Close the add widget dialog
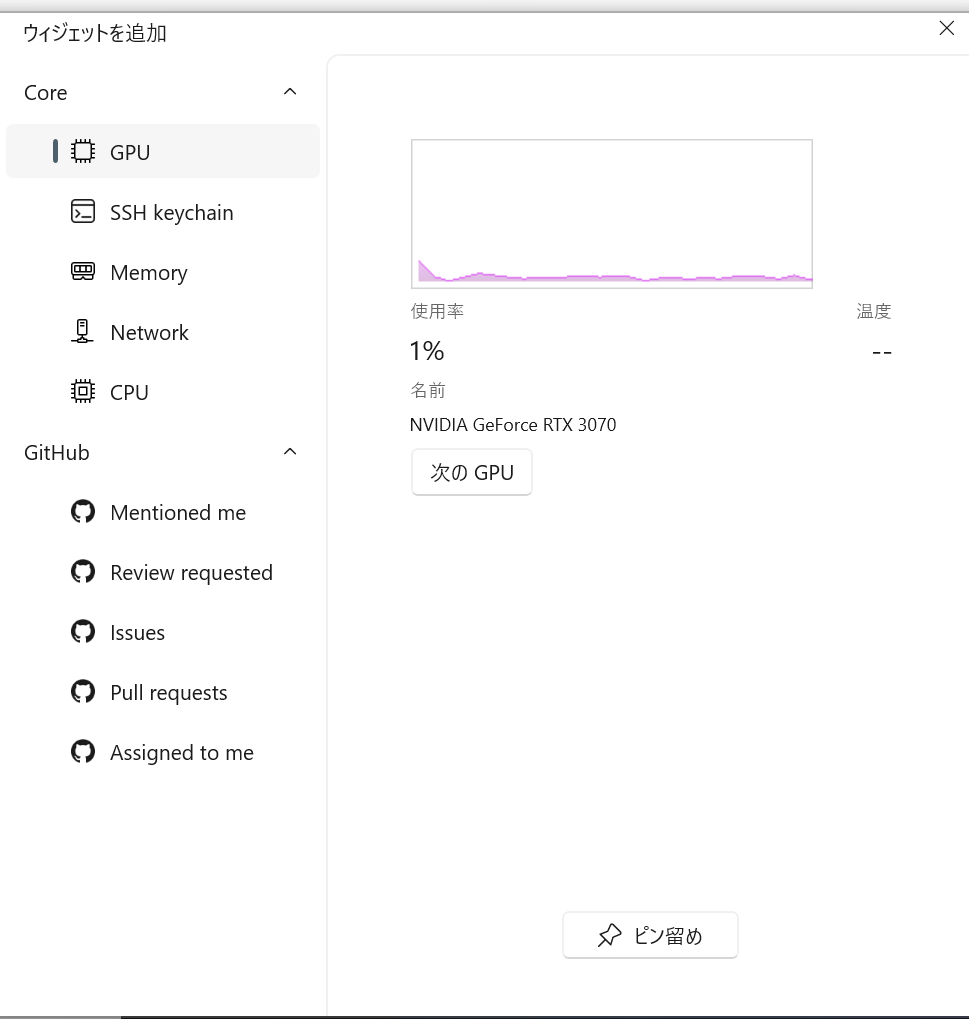Viewport: 969px width, 1019px height. click(946, 28)
